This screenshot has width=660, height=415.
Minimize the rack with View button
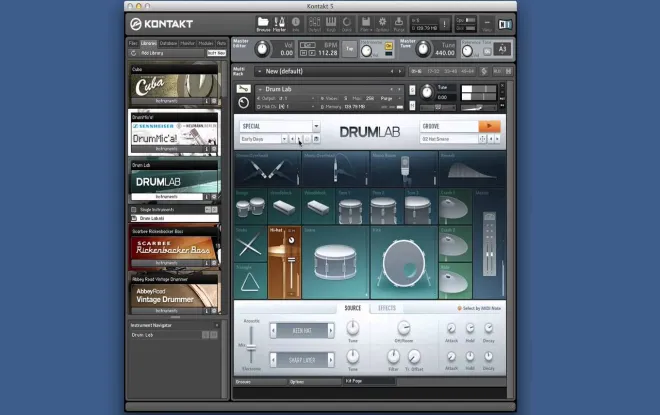point(487,24)
